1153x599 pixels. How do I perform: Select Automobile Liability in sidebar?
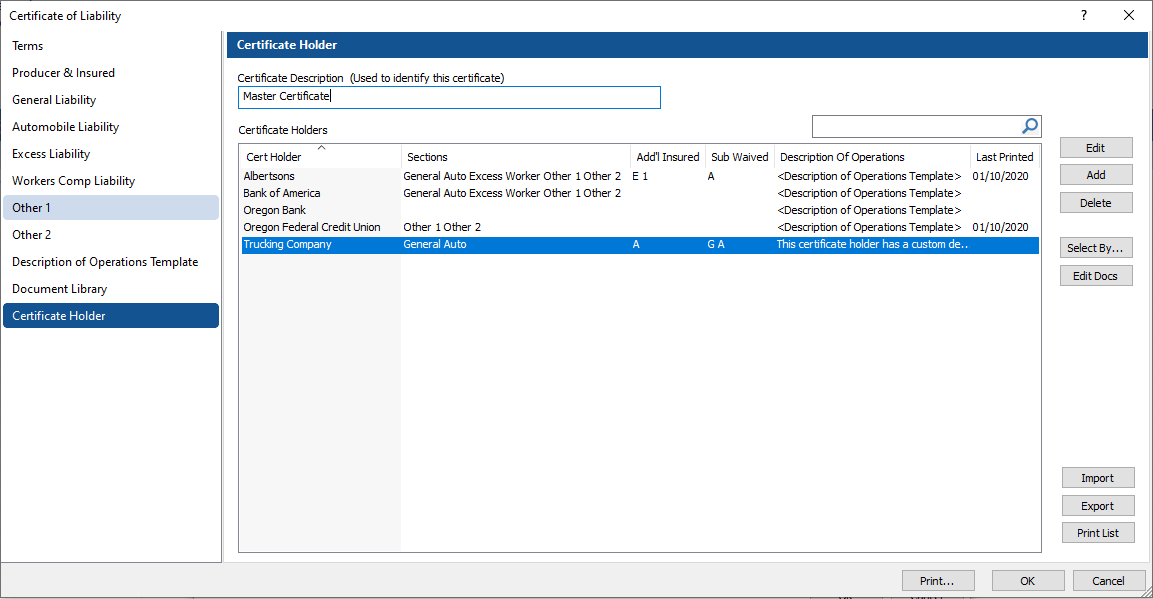[x=111, y=126]
